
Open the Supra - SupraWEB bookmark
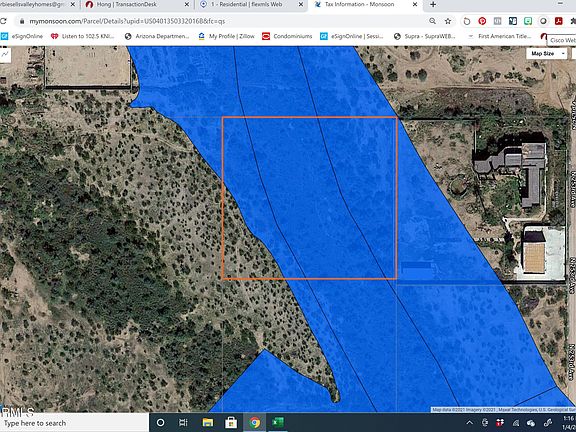425,36
